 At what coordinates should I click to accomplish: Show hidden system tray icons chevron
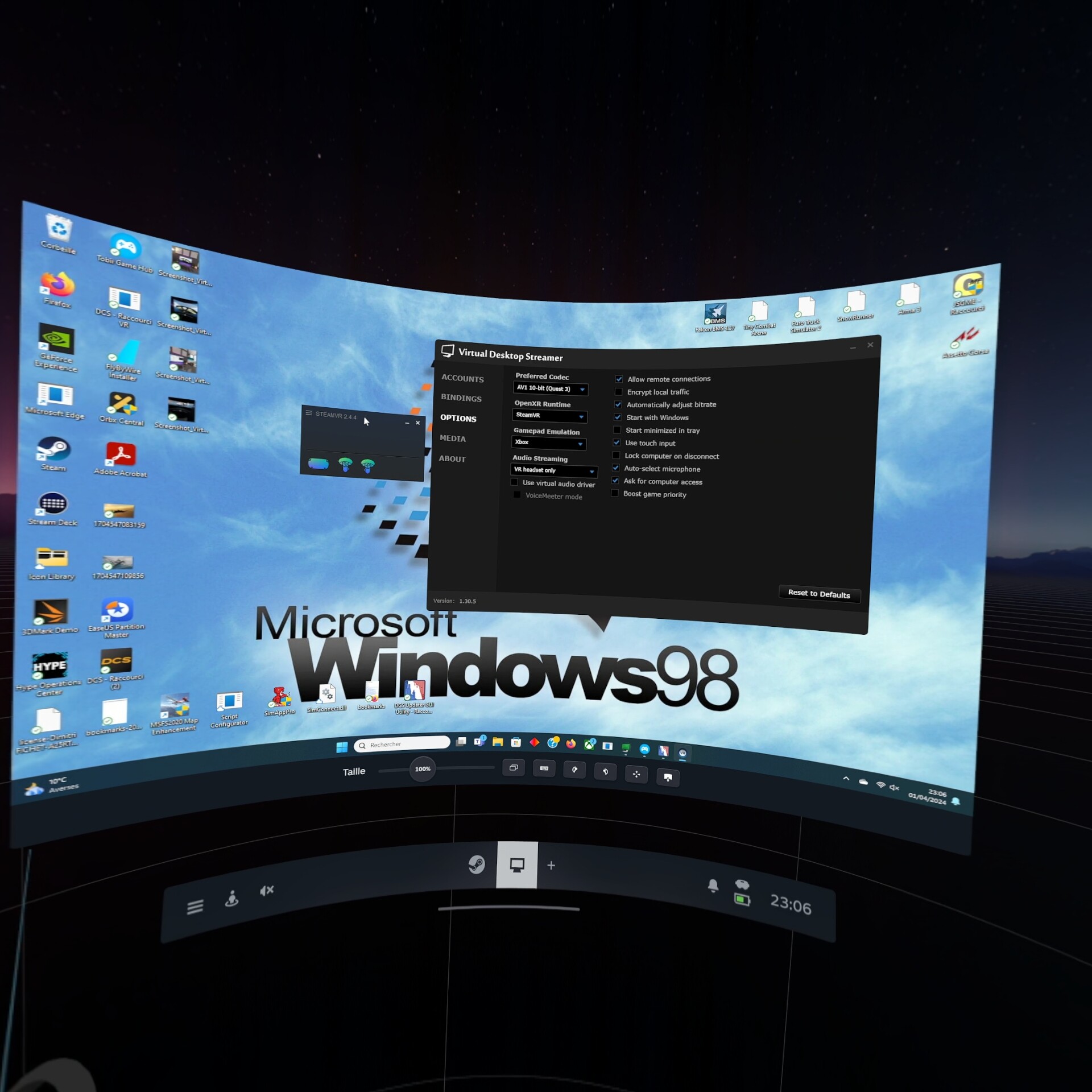click(846, 779)
